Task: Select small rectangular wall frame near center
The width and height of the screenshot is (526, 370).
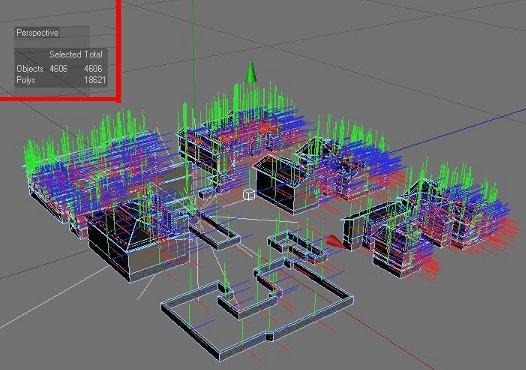Action: click(215, 231)
